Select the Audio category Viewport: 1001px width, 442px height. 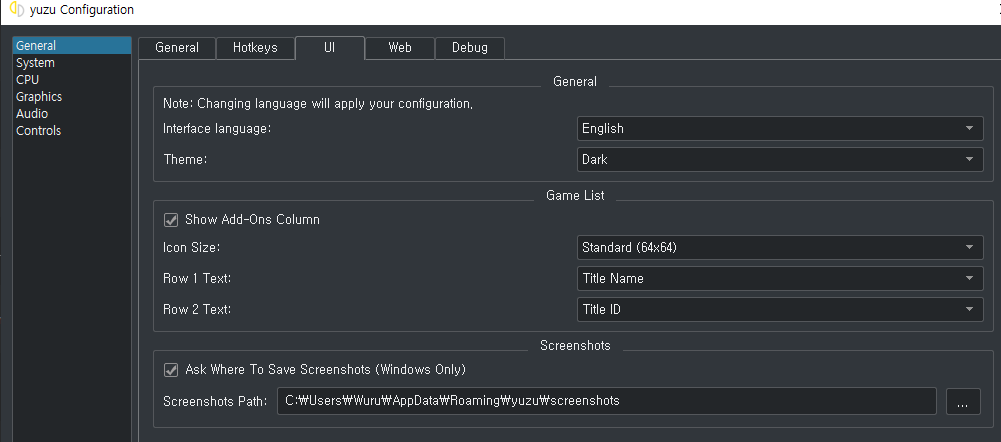(72, 114)
